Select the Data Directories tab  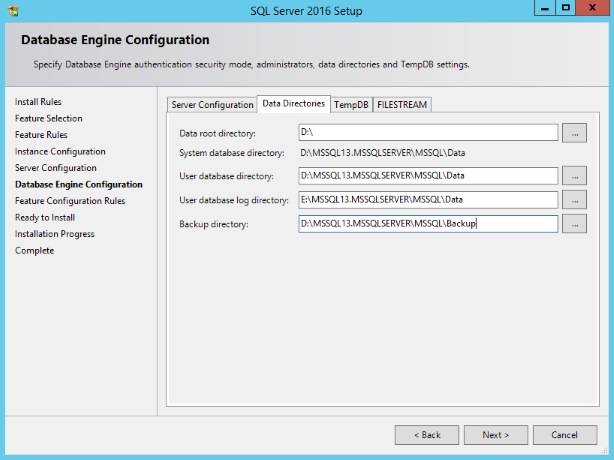294,104
